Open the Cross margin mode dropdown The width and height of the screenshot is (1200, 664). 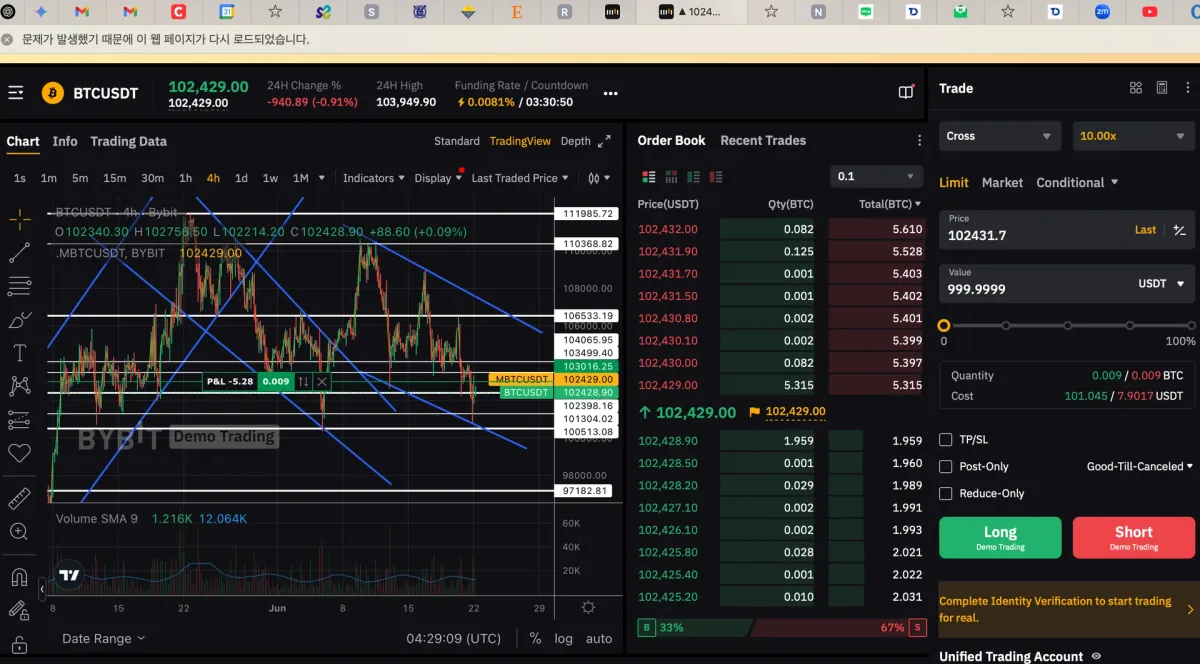(x=1000, y=136)
